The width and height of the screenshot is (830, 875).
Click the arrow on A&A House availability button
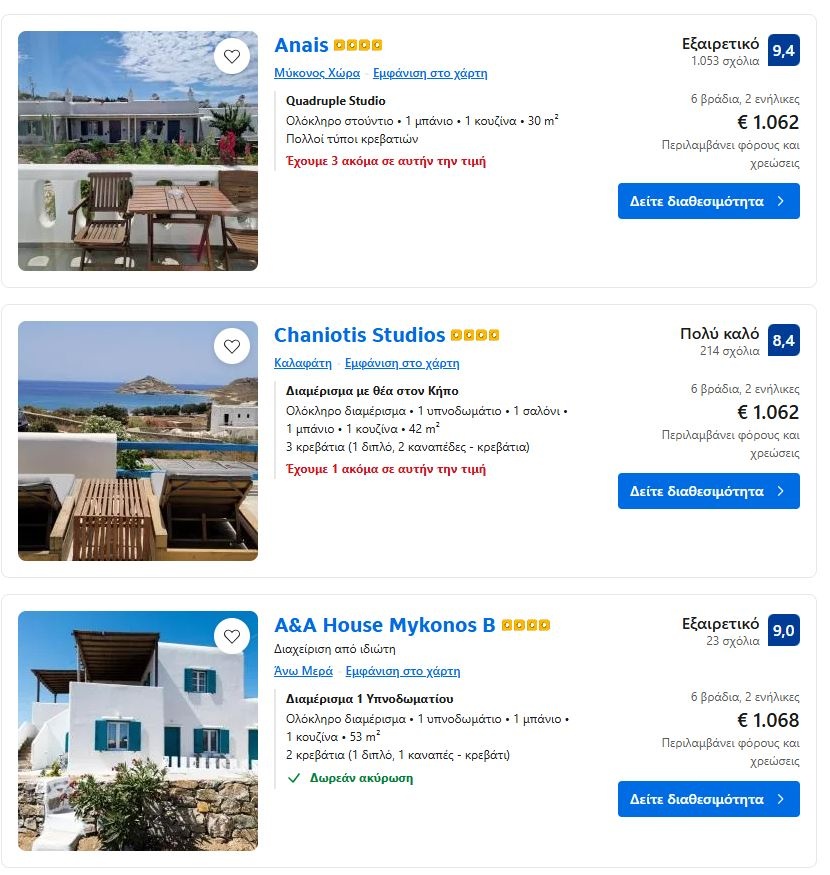point(780,799)
